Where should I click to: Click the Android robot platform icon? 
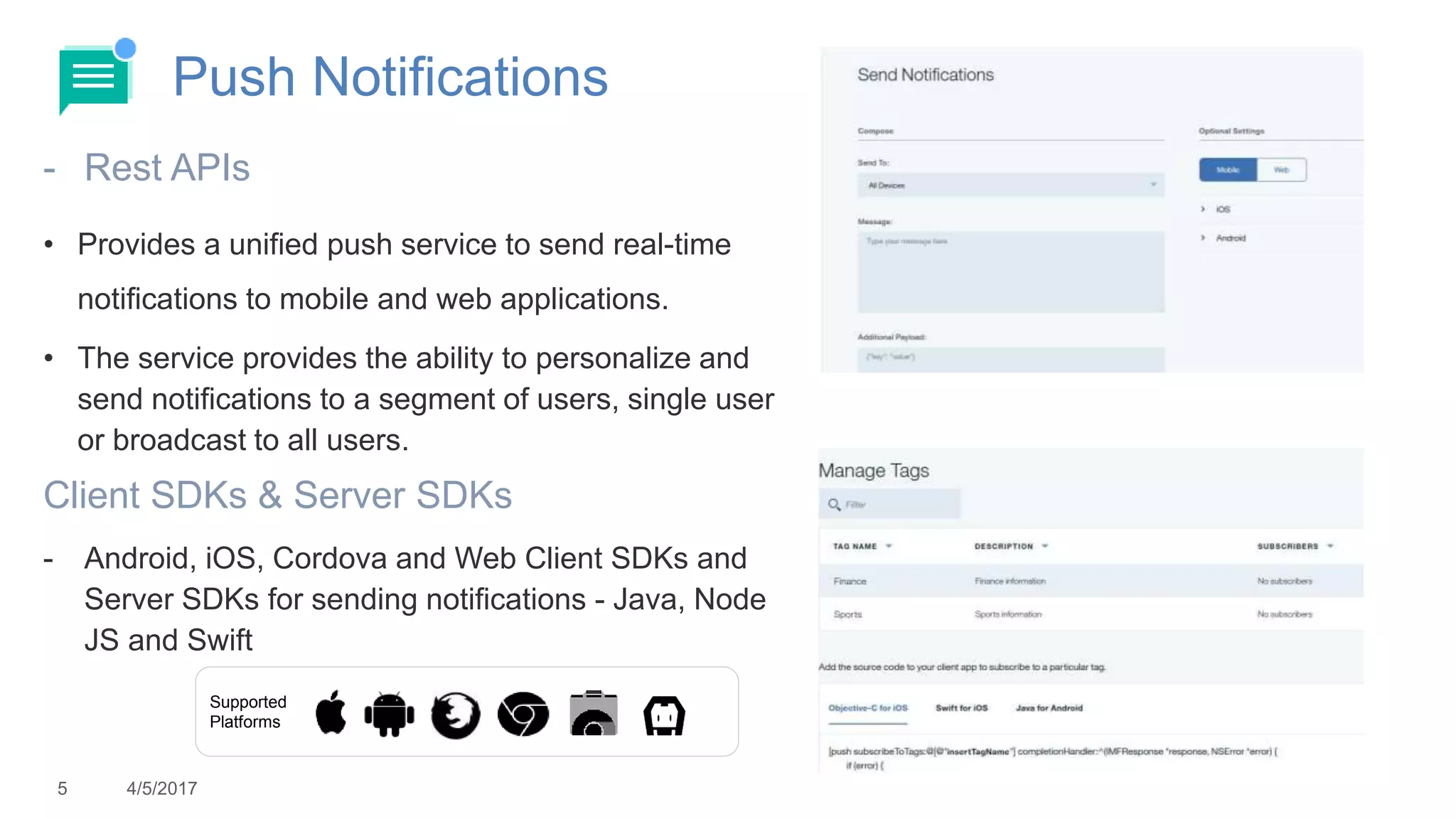(389, 714)
